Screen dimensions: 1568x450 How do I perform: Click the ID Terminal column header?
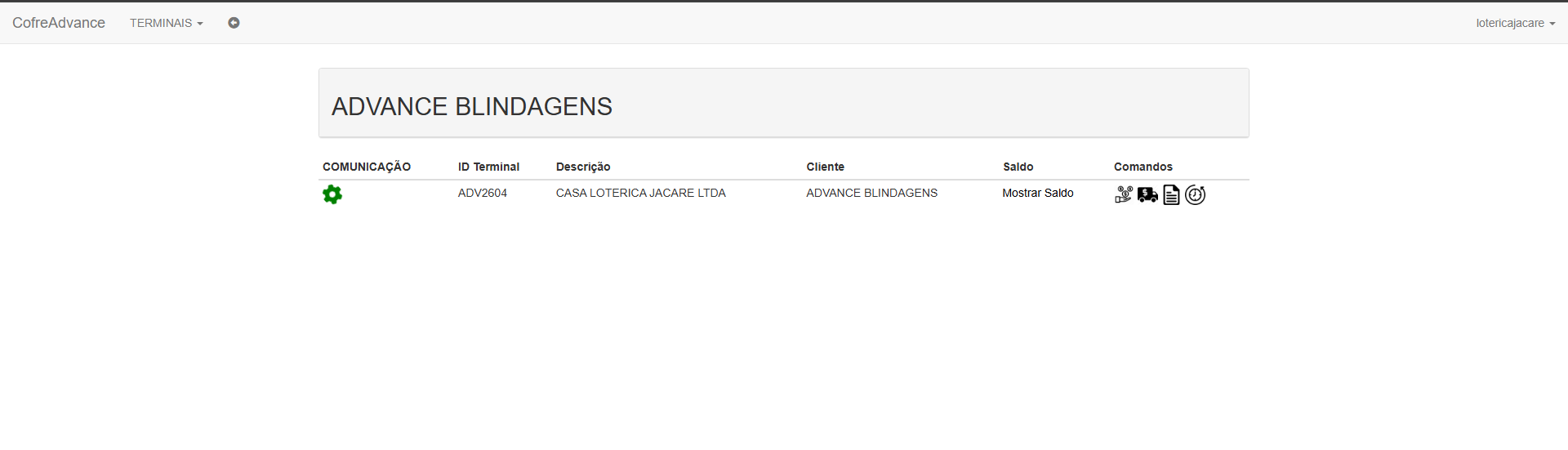[x=488, y=167]
